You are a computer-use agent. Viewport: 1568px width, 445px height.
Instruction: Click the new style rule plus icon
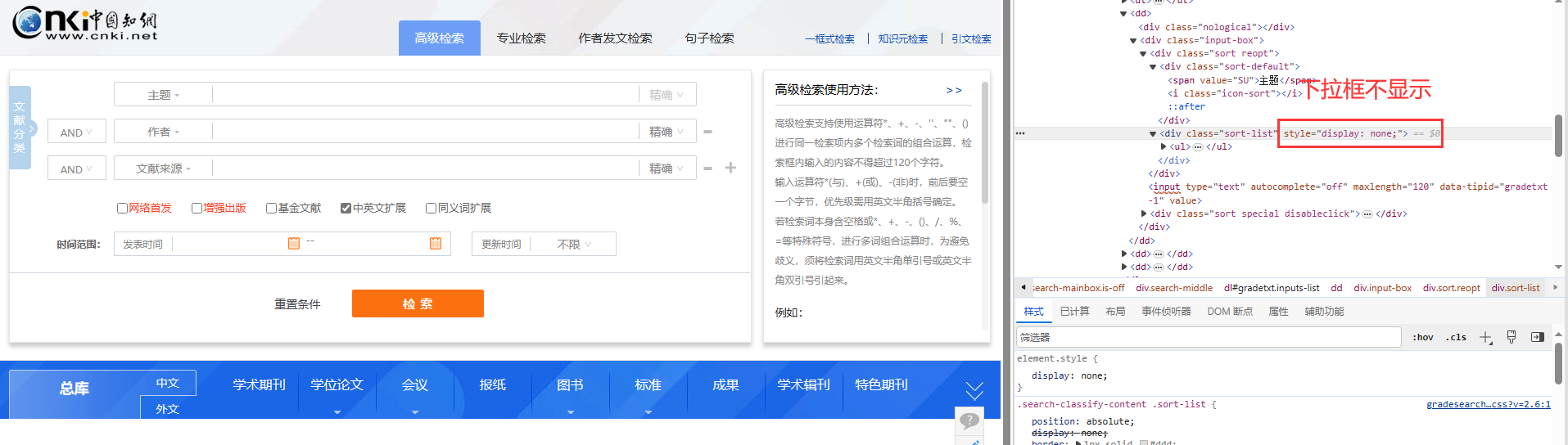(1485, 337)
